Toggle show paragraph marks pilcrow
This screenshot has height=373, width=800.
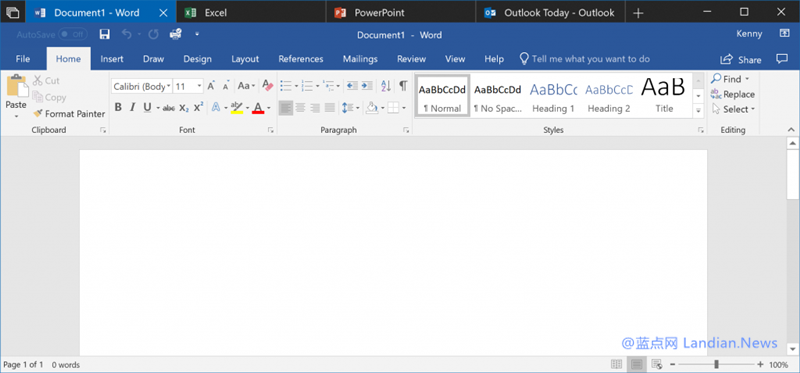[x=403, y=86]
